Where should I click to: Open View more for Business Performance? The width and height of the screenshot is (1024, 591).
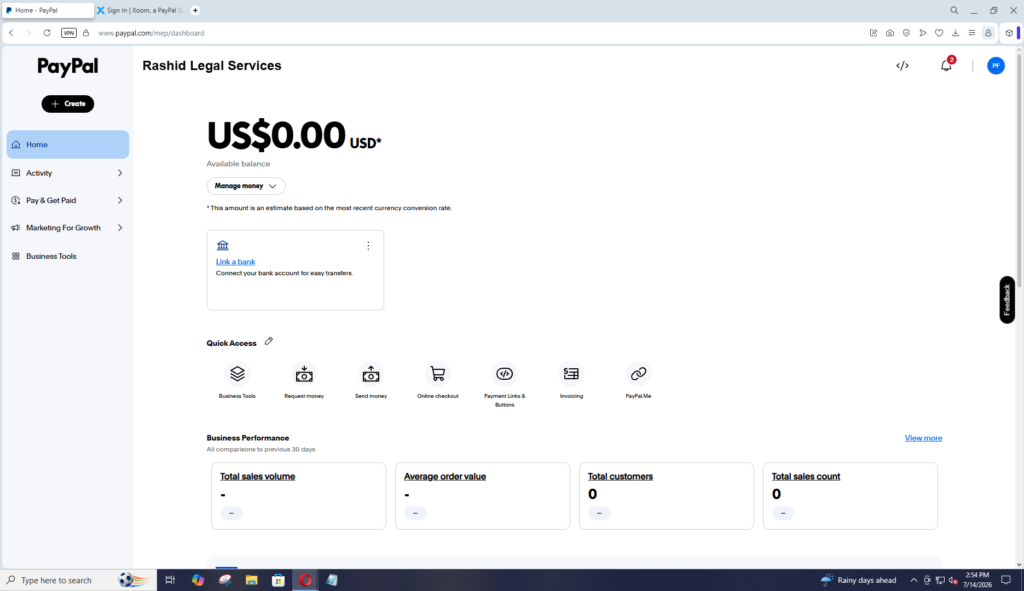click(923, 438)
